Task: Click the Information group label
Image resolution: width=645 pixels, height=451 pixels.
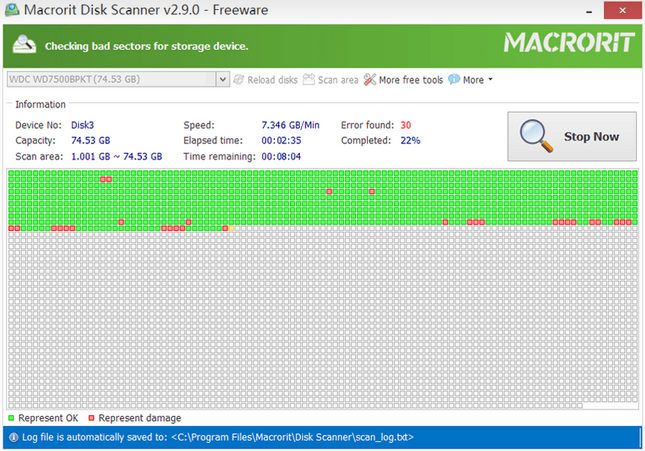Action: [x=40, y=105]
